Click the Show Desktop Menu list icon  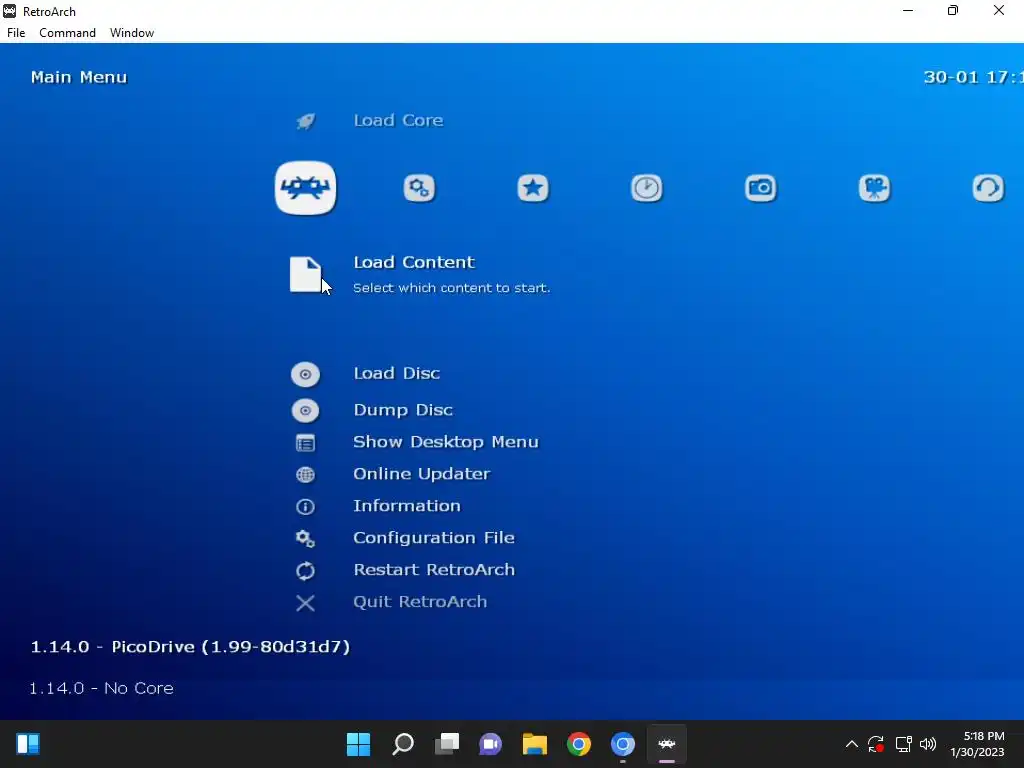coord(305,443)
